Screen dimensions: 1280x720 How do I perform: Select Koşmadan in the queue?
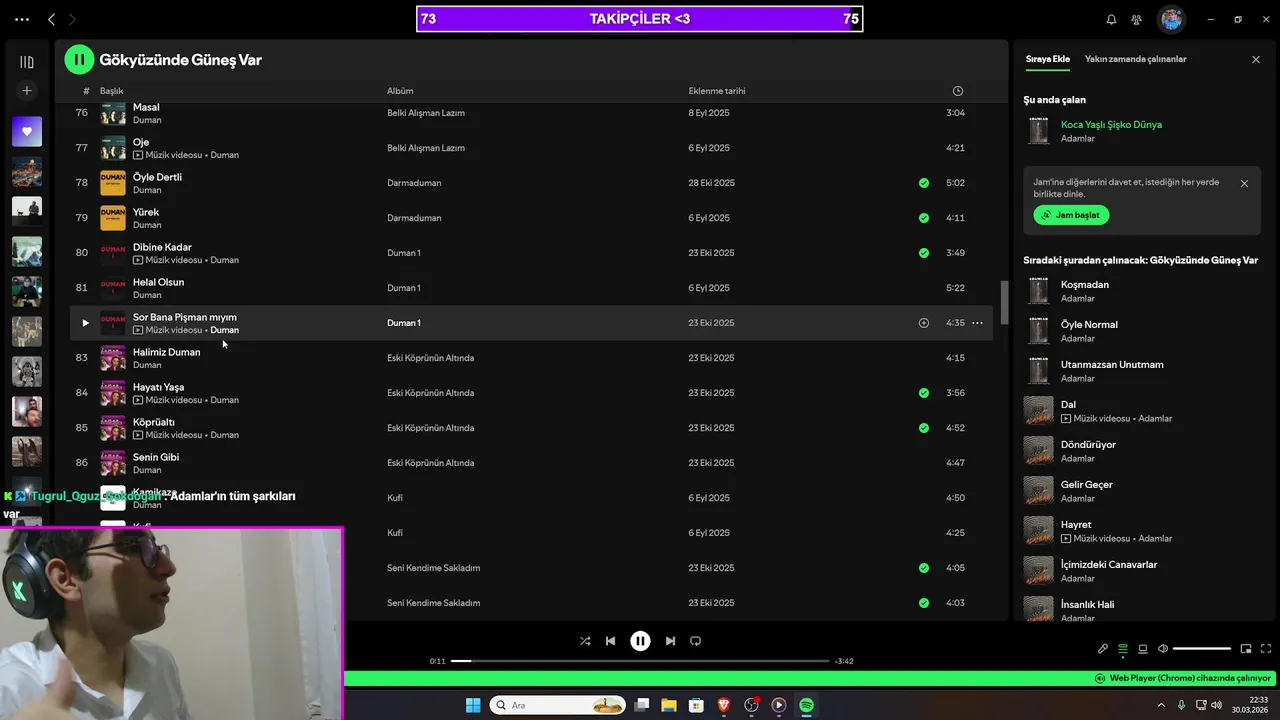(x=1140, y=291)
